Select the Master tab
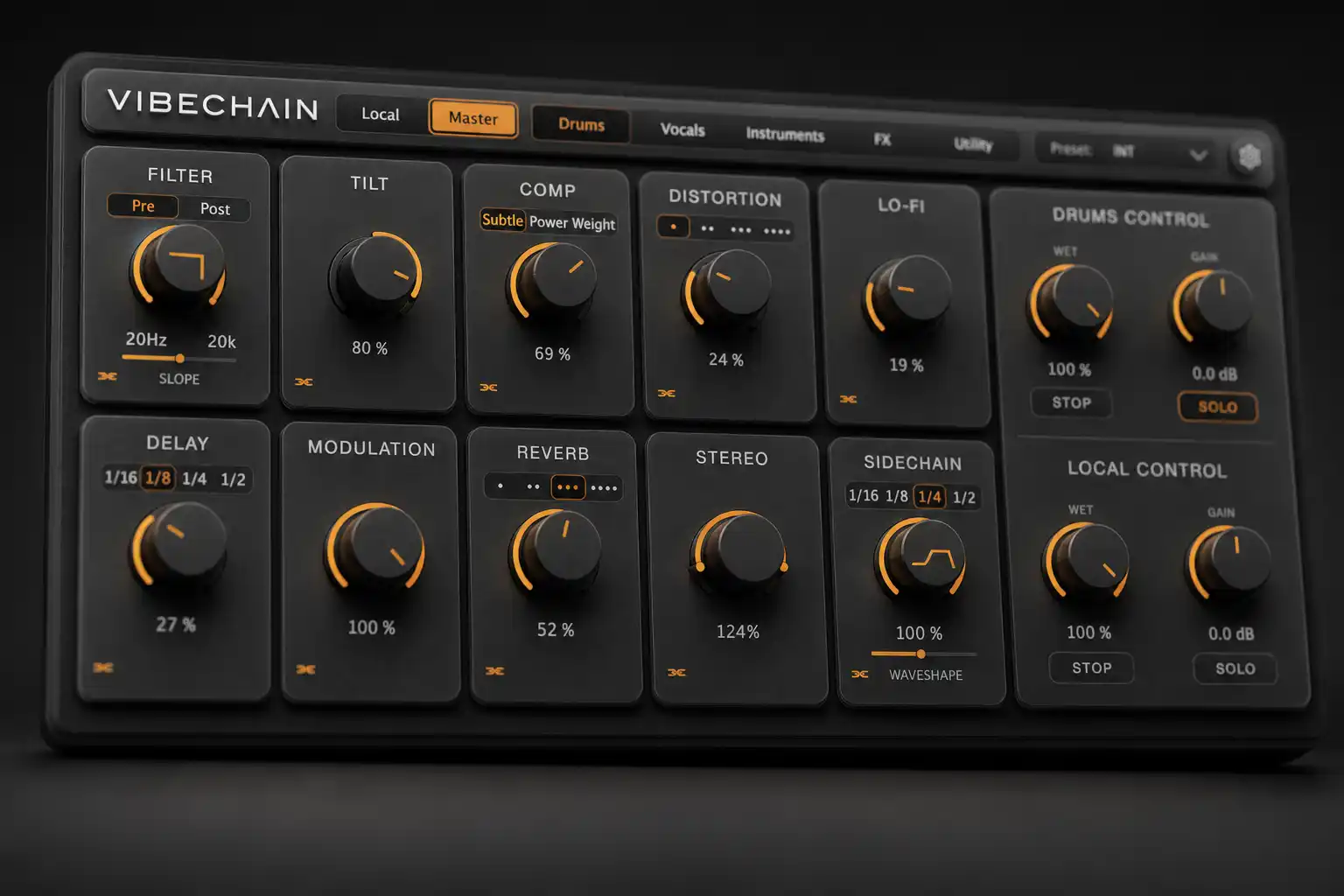1344x896 pixels. click(x=473, y=118)
